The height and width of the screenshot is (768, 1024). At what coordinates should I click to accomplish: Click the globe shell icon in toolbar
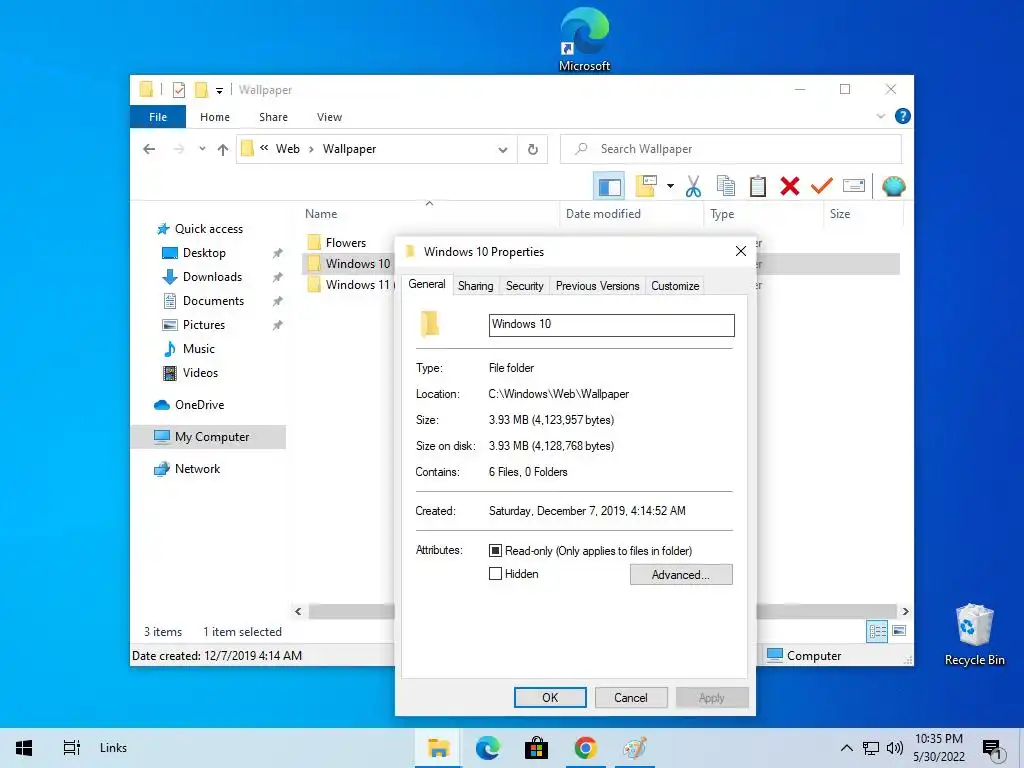893,187
